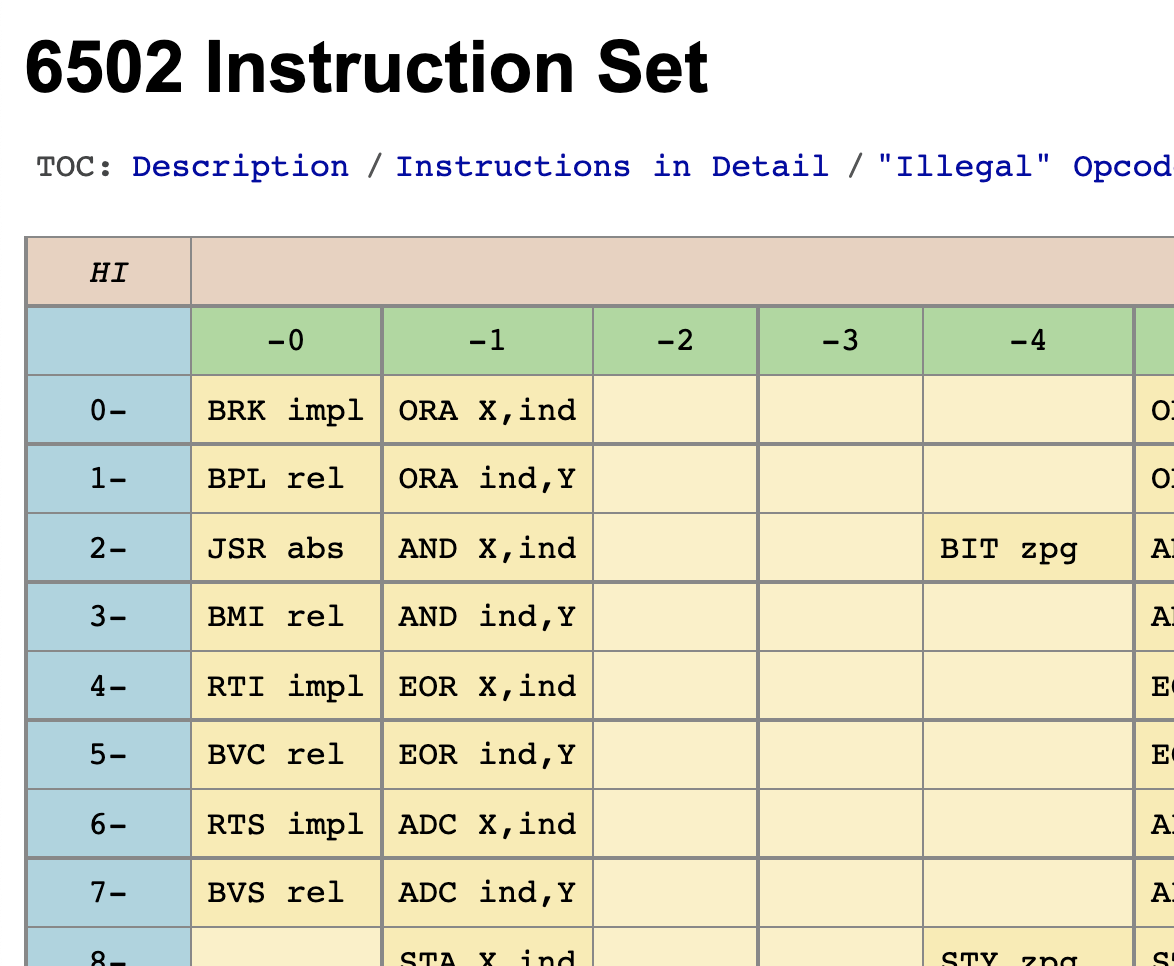Select the 2- row header
This screenshot has width=1174, height=966.
[108, 548]
